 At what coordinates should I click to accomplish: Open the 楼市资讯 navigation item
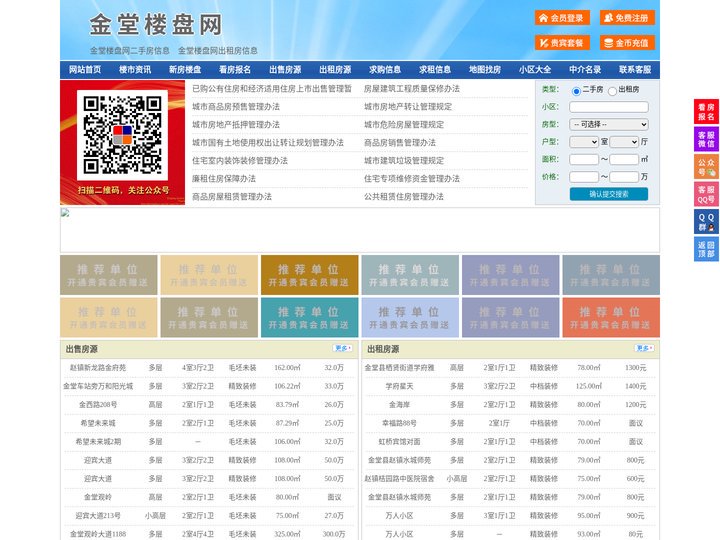coord(135,70)
